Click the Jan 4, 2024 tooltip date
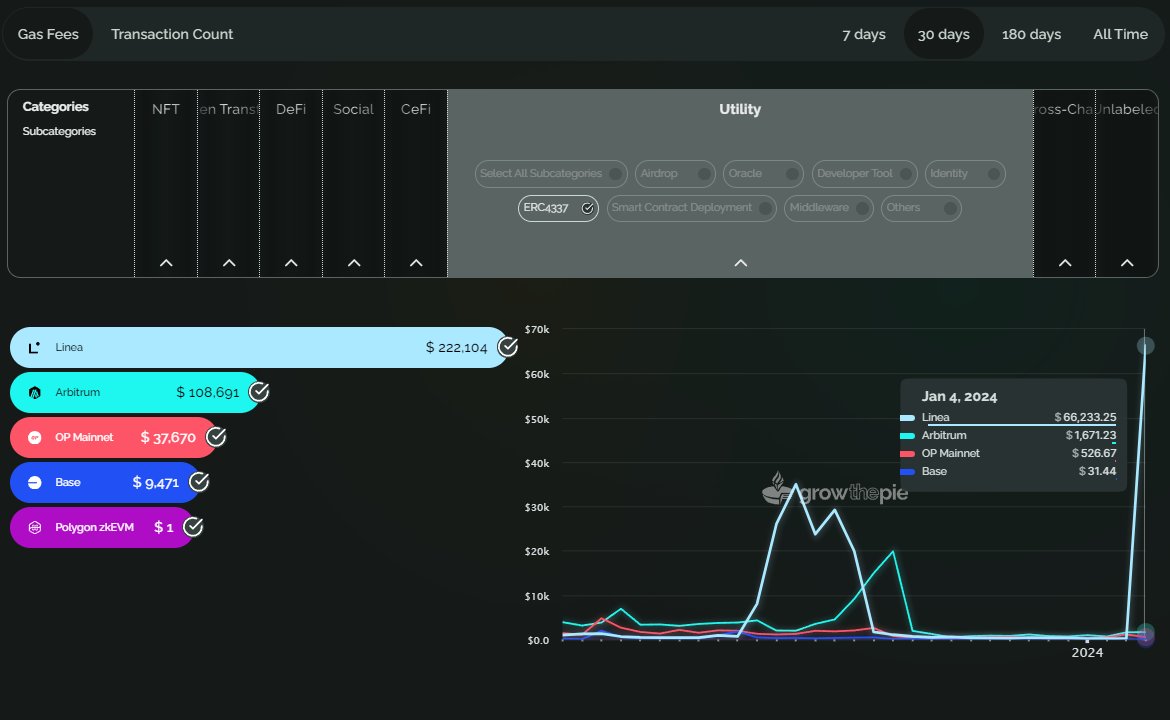This screenshot has width=1170, height=720. (x=959, y=397)
